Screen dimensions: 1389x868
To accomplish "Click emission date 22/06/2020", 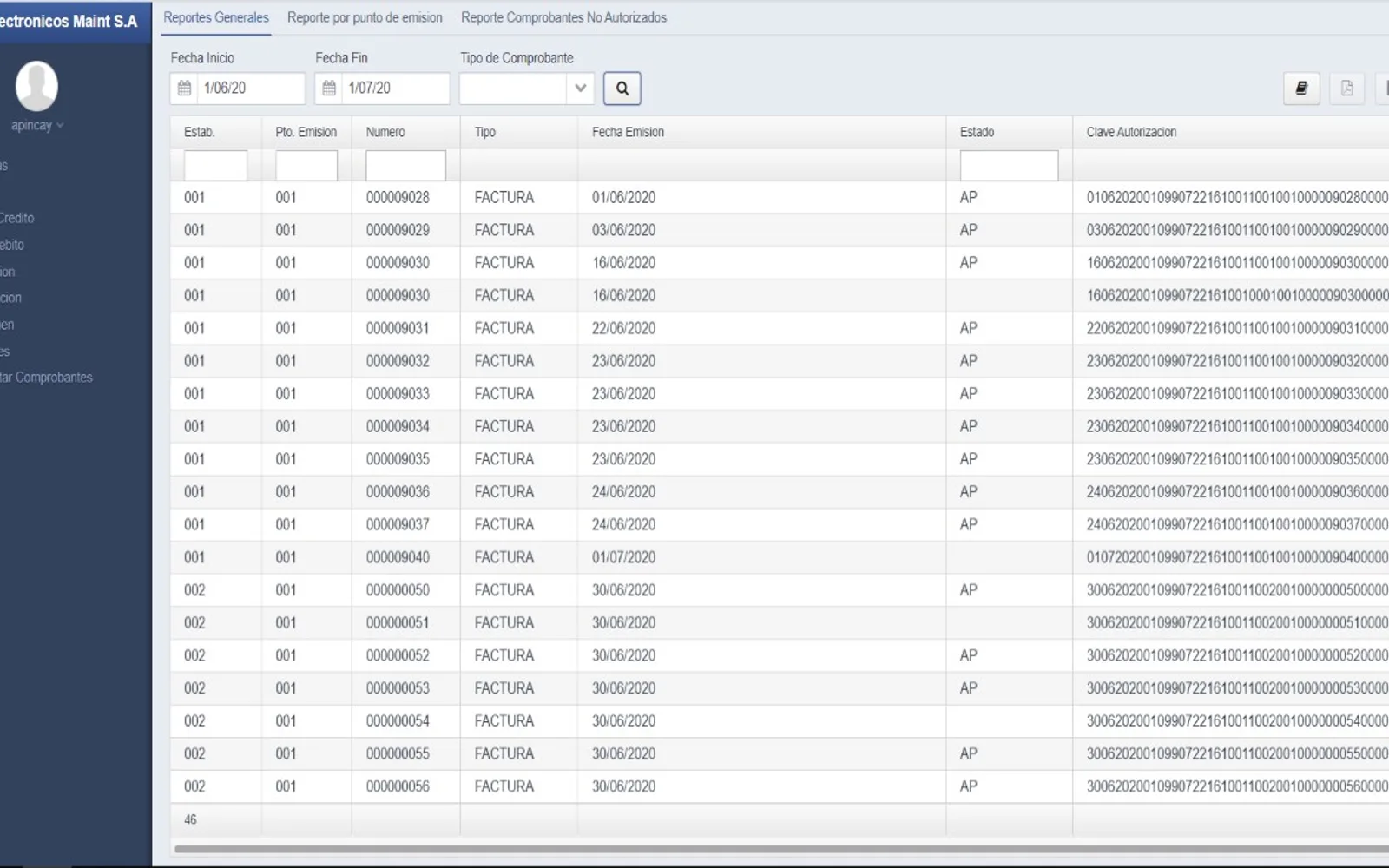I will [x=623, y=328].
